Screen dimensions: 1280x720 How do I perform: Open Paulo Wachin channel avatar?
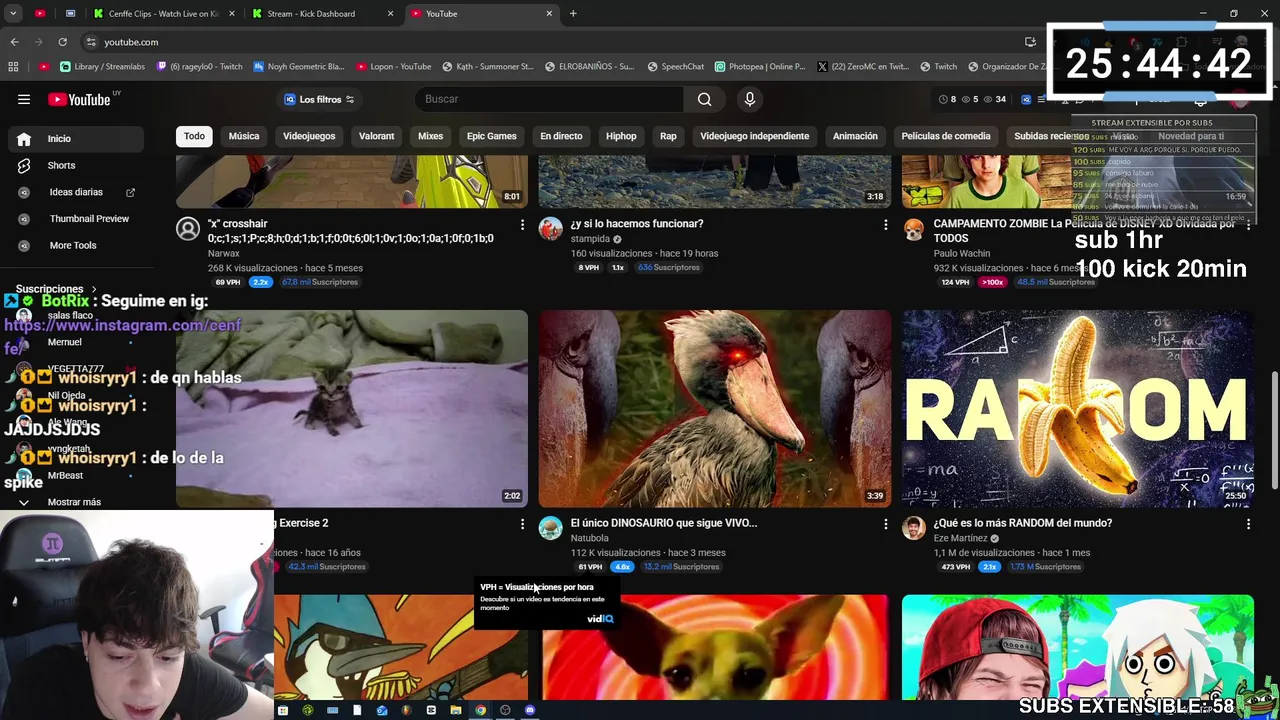pyautogui.click(x=914, y=229)
